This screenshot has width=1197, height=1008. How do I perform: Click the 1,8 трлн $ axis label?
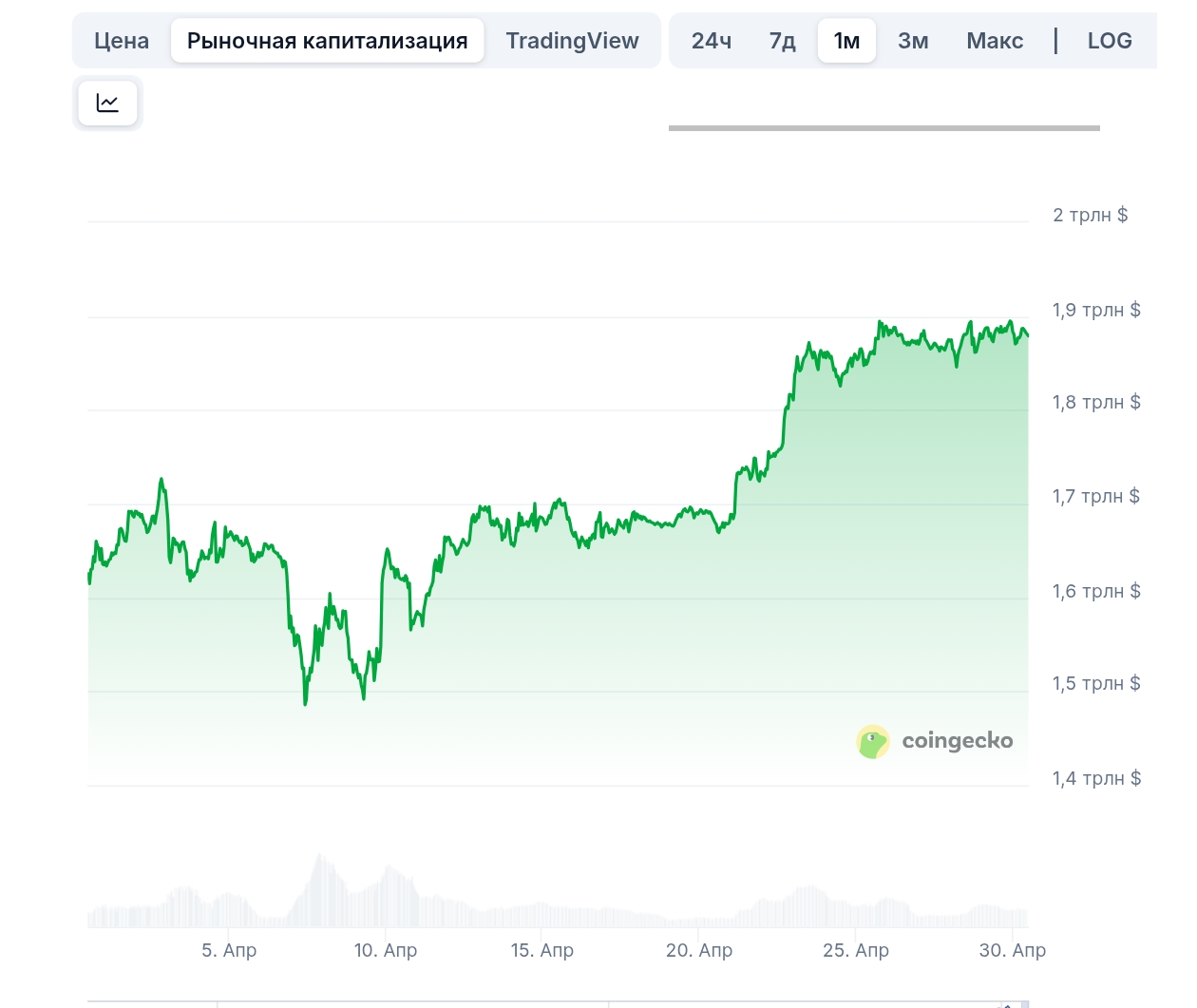[x=1096, y=402]
